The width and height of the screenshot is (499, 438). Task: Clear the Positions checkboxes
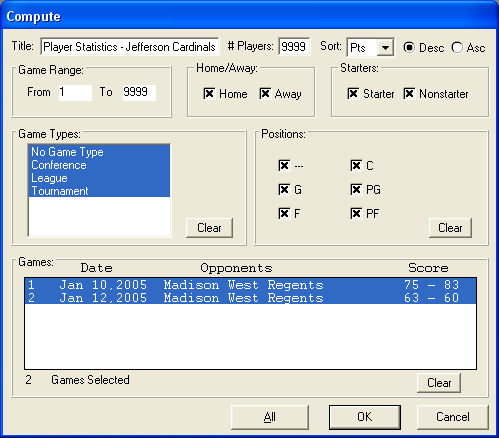click(x=450, y=228)
